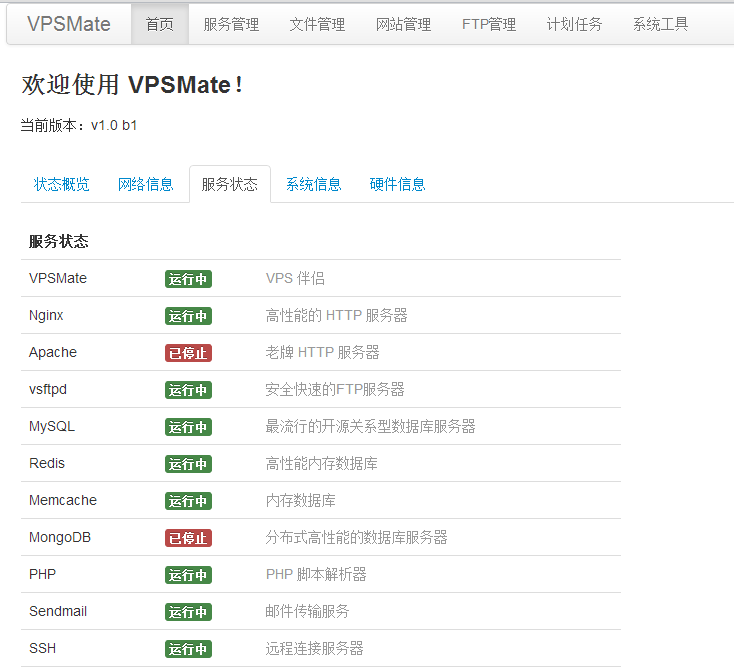Image resolution: width=734 pixels, height=672 pixels.
Task: Open 服务管理 in the navbar
Action: coord(231,24)
